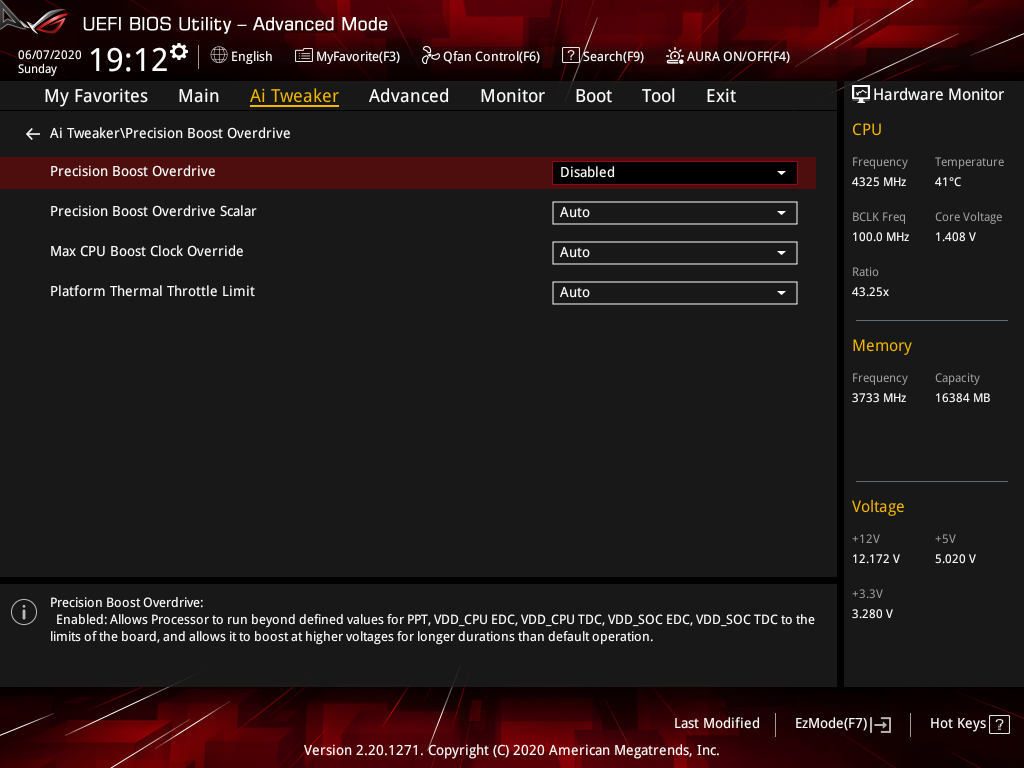Screen dimensions: 1024x768
Task: Open the Precision Boost Overdrive Scalar dropdown
Action: tap(675, 212)
